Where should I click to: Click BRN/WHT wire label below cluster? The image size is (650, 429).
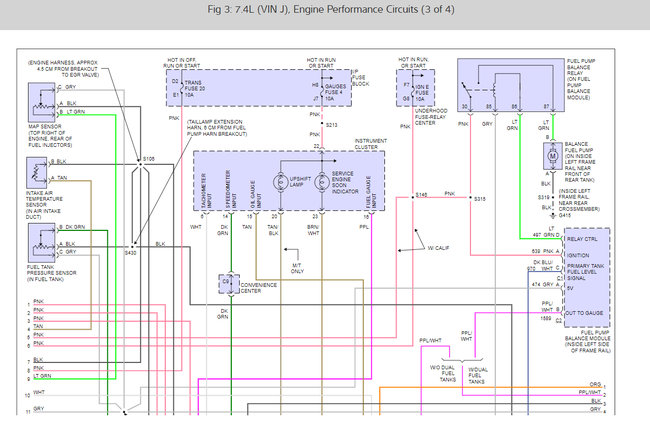pyautogui.click(x=313, y=230)
